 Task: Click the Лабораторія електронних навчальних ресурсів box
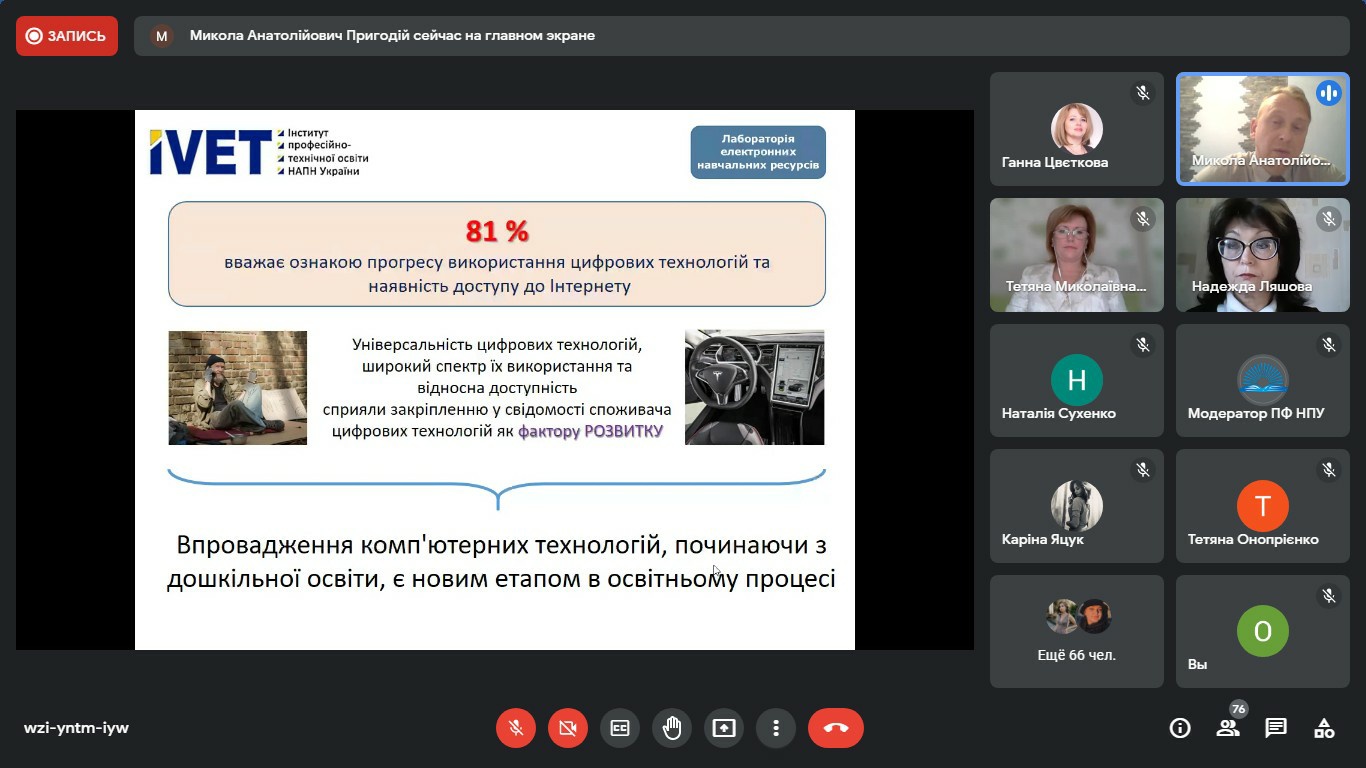point(758,152)
